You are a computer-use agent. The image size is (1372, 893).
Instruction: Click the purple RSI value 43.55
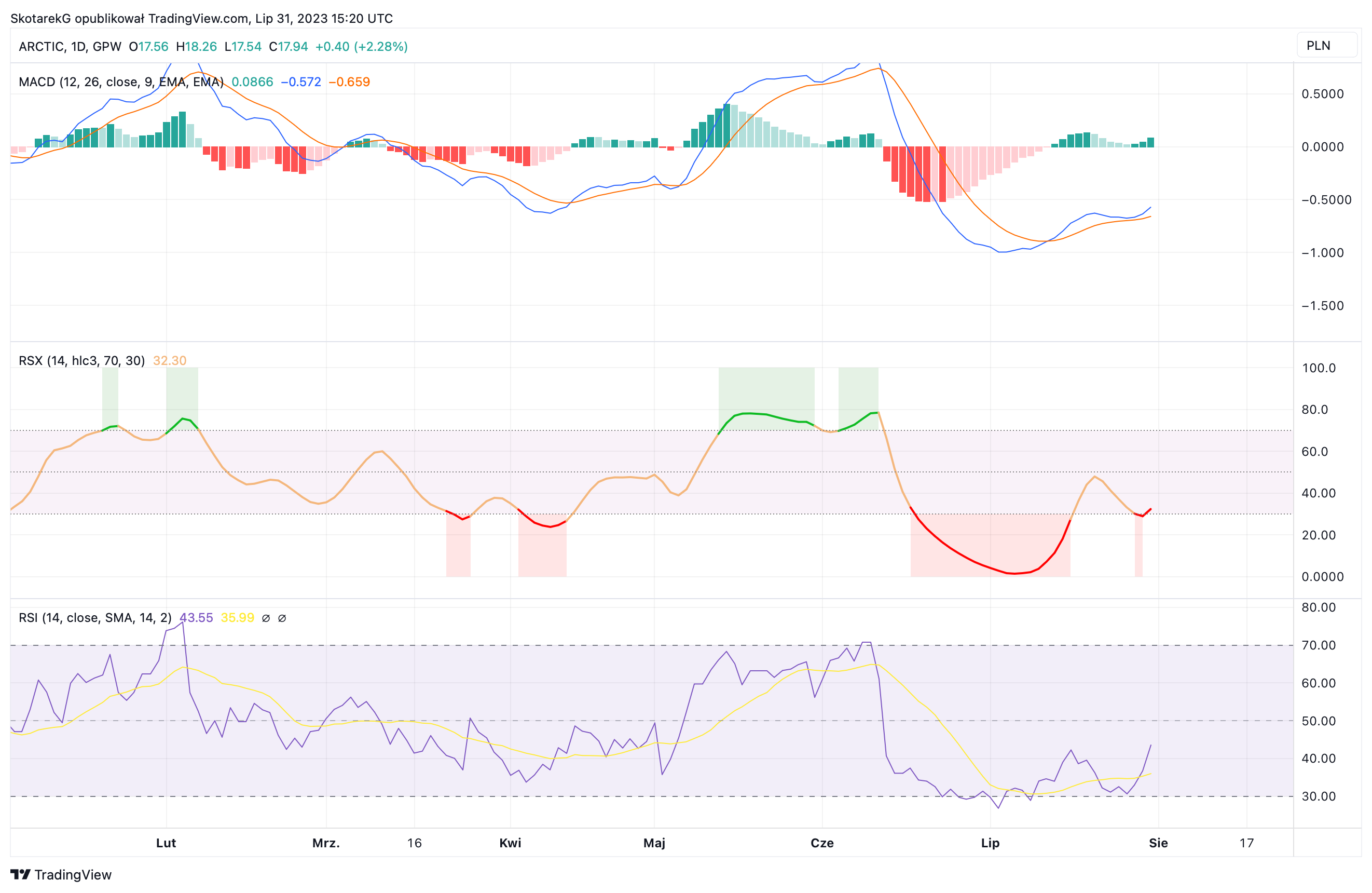click(197, 618)
